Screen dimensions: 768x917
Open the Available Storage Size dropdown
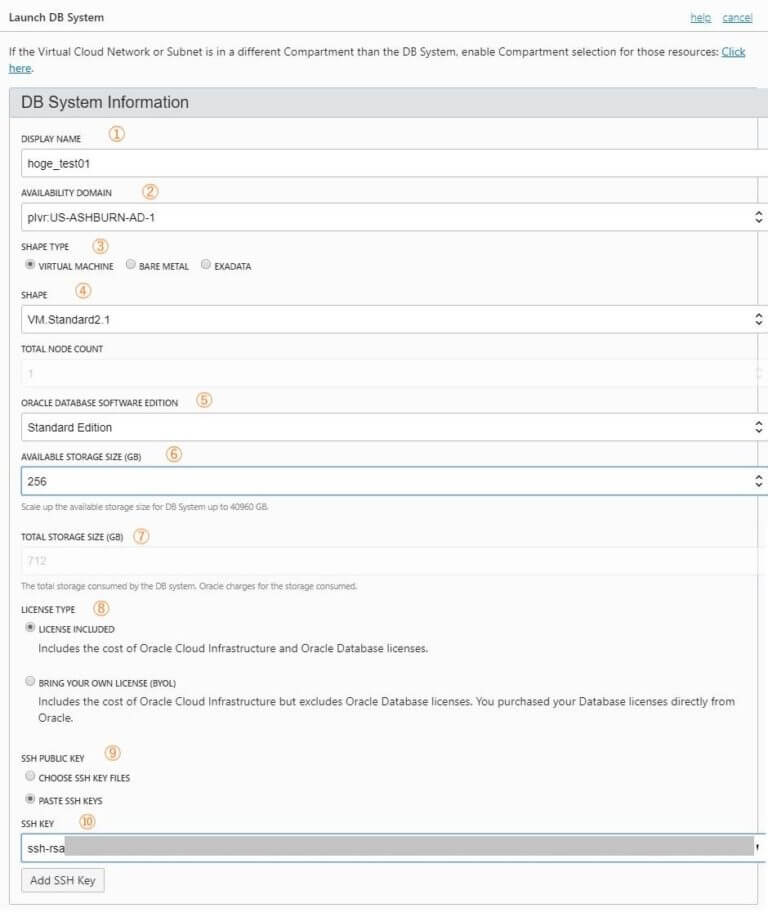[x=390, y=481]
